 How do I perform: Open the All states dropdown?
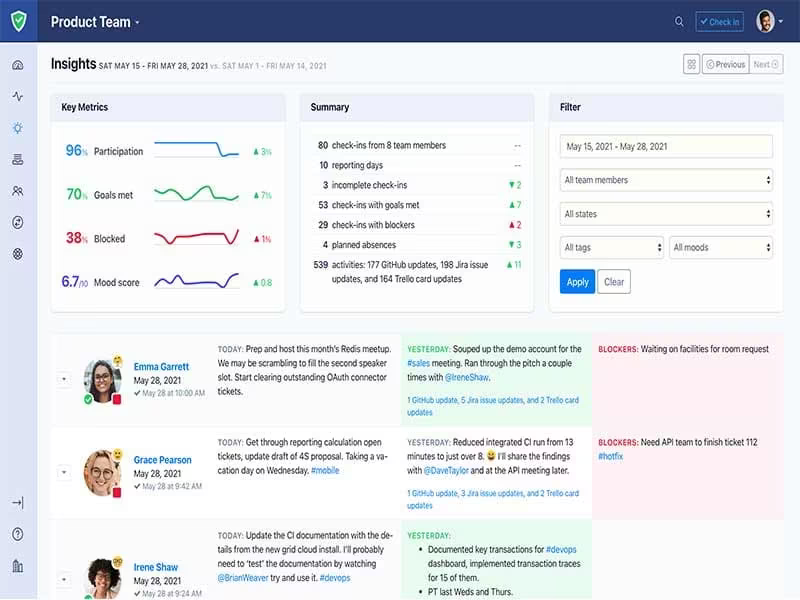click(x=666, y=214)
